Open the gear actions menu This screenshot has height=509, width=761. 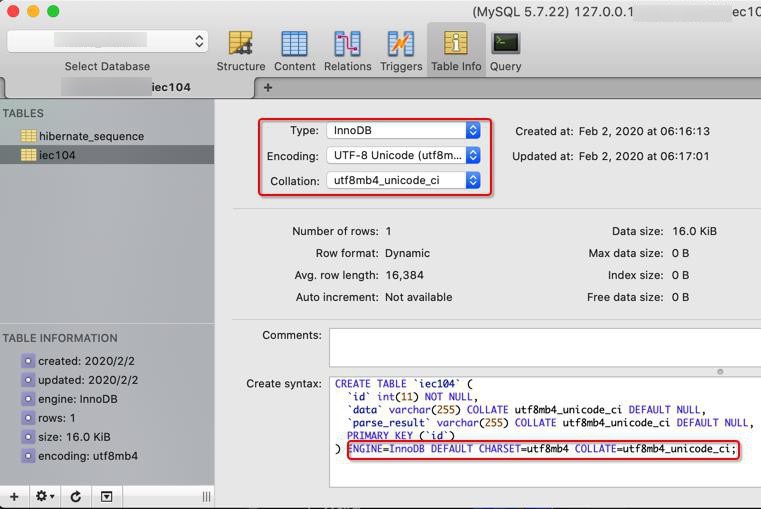point(45,496)
